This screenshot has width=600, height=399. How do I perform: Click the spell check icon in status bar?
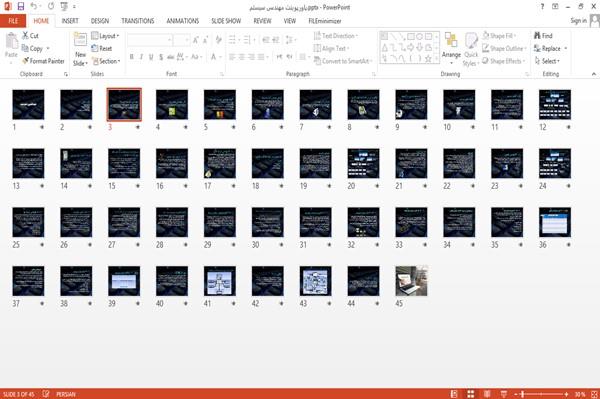(46, 394)
